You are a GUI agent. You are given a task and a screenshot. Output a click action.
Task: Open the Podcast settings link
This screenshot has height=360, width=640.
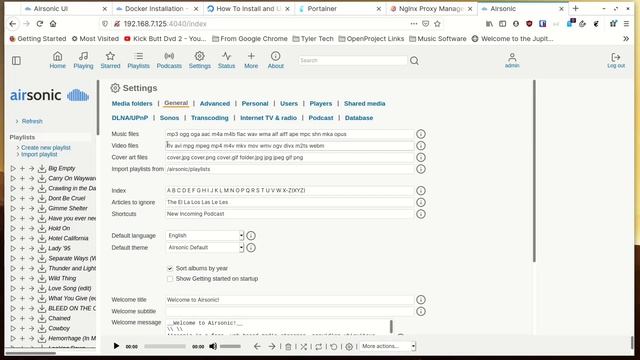[321, 118]
